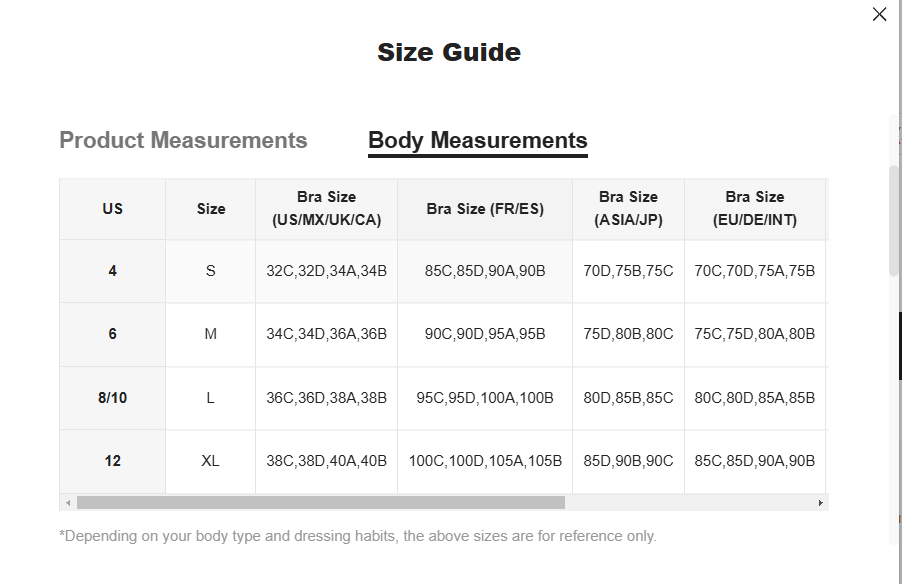This screenshot has height=584, width=902.
Task: Select the US size 4 row label
Action: tap(112, 271)
